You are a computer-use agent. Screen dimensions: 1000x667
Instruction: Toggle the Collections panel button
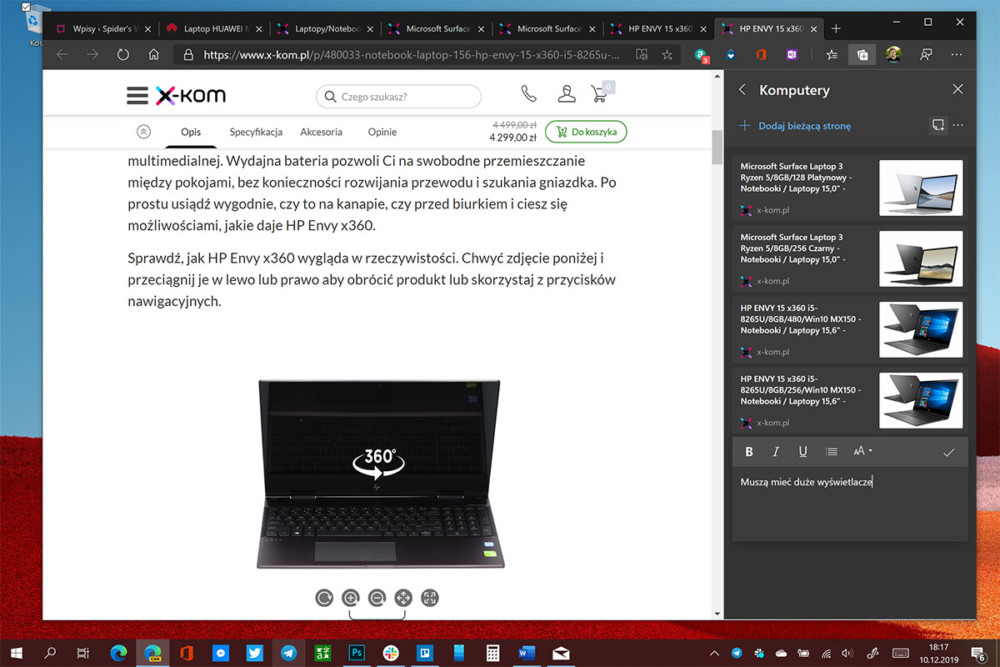862,55
